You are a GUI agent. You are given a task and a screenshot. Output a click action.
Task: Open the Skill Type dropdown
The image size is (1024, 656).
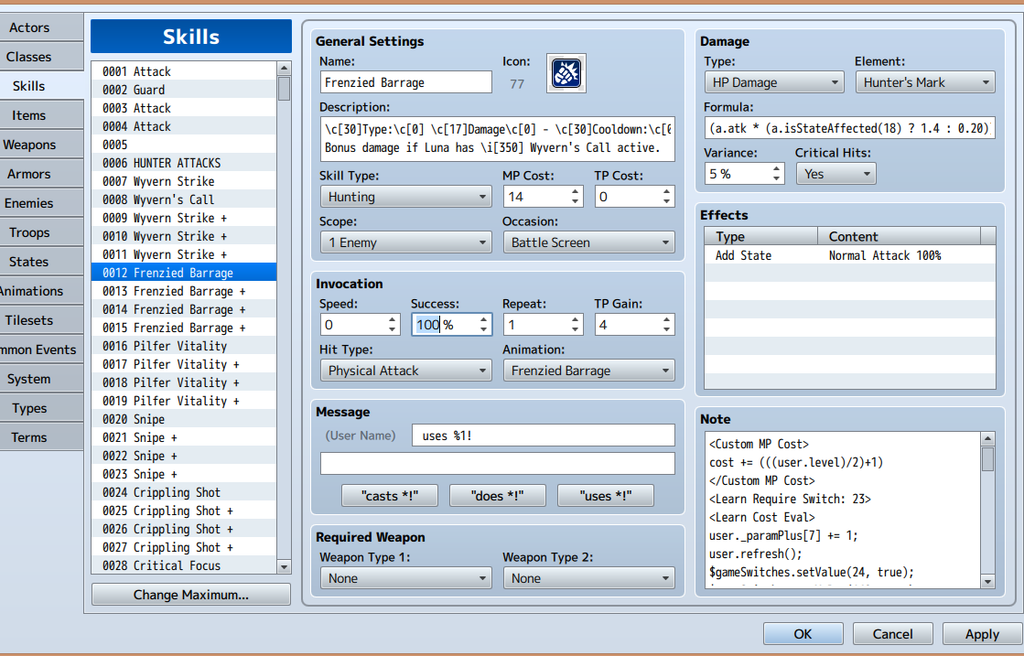[x=405, y=198]
